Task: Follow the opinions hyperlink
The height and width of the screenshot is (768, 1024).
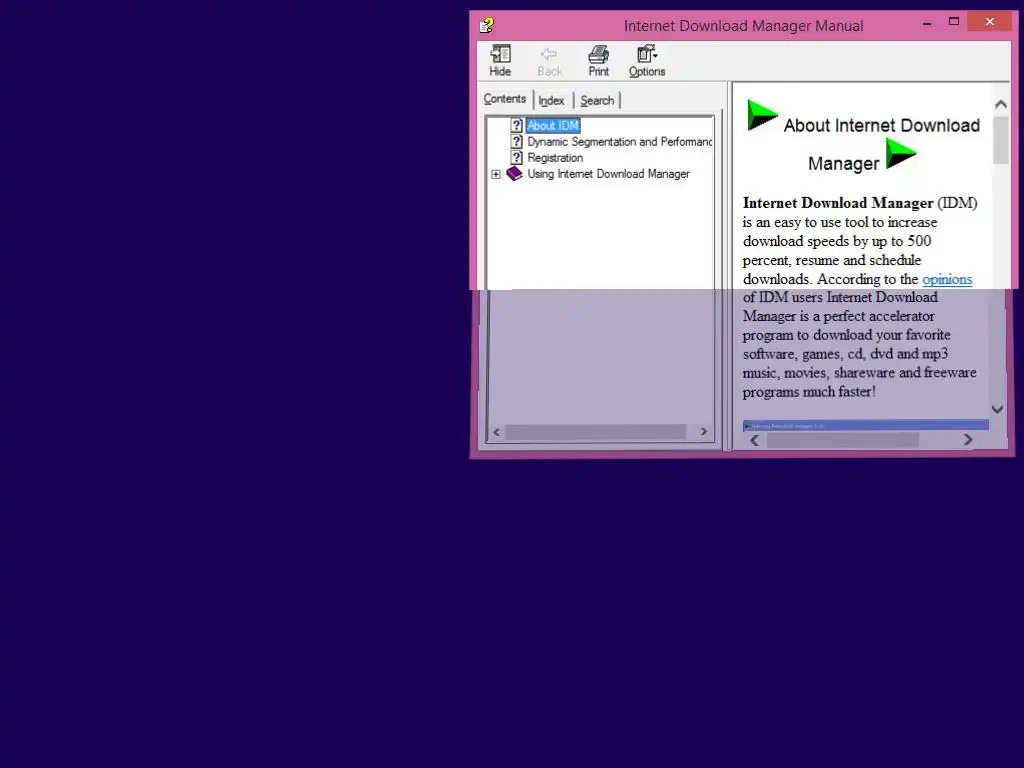Action: tap(947, 280)
